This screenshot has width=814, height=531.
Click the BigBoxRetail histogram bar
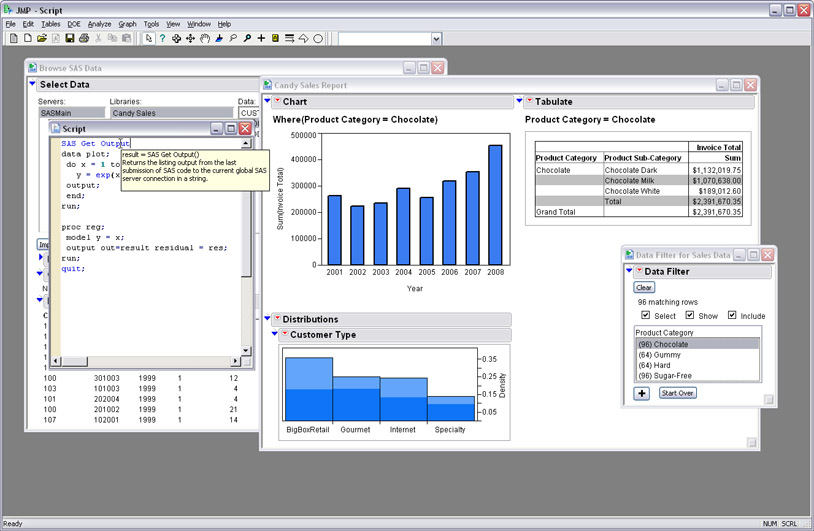309,389
